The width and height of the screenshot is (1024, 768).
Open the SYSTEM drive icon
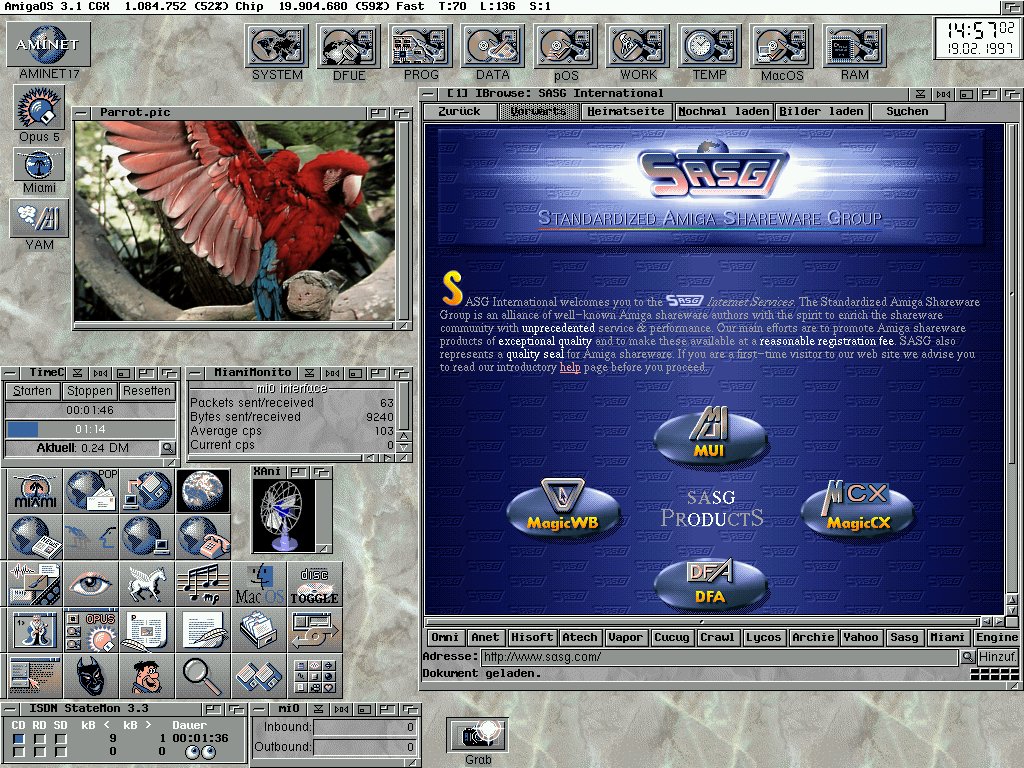276,47
